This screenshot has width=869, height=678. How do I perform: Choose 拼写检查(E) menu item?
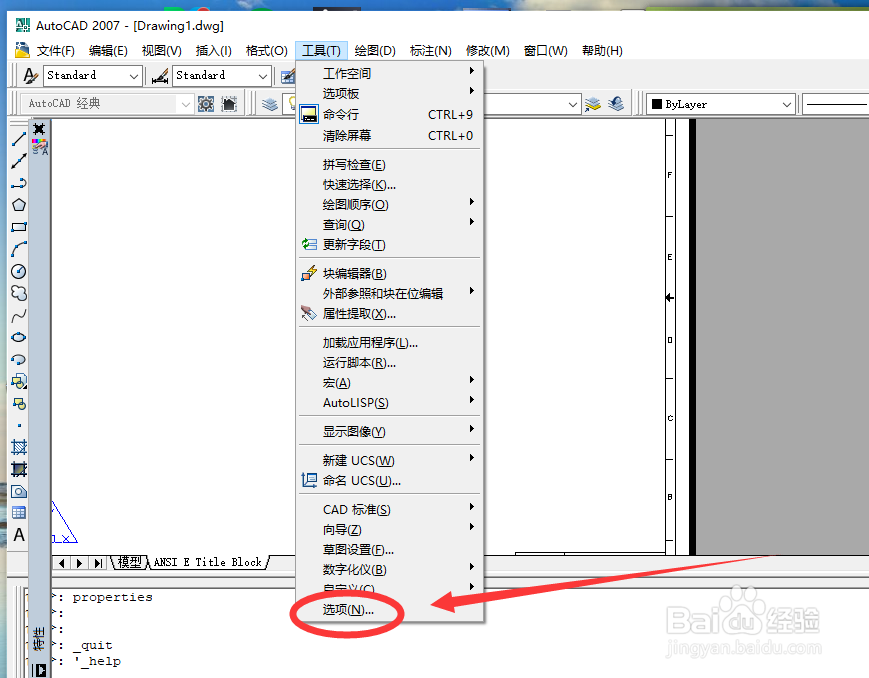[x=390, y=165]
